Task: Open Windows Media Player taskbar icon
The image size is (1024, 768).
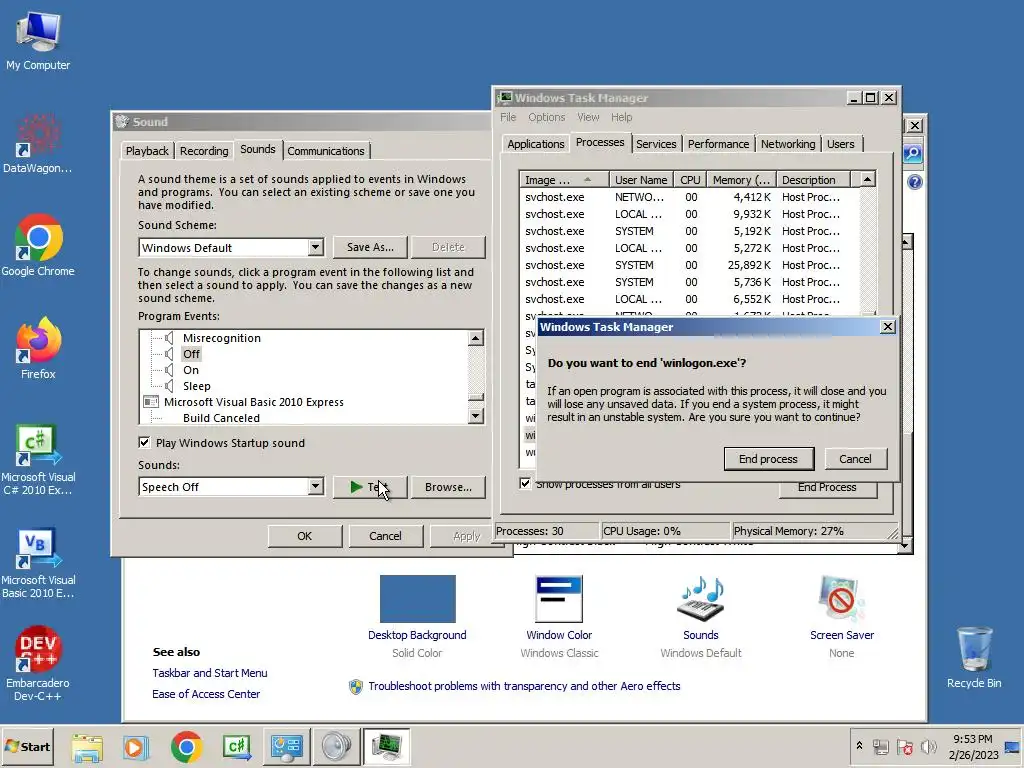Action: [136, 747]
